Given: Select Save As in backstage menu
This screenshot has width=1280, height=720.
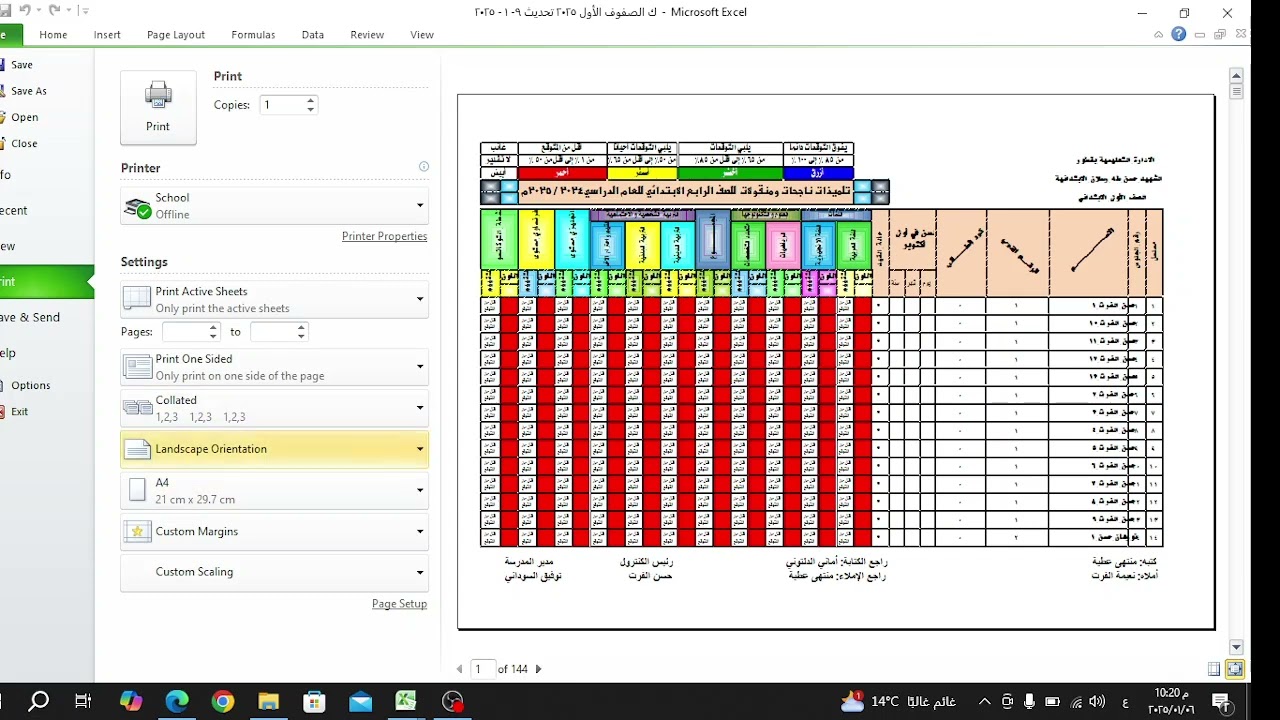Looking at the screenshot, I should tap(28, 91).
